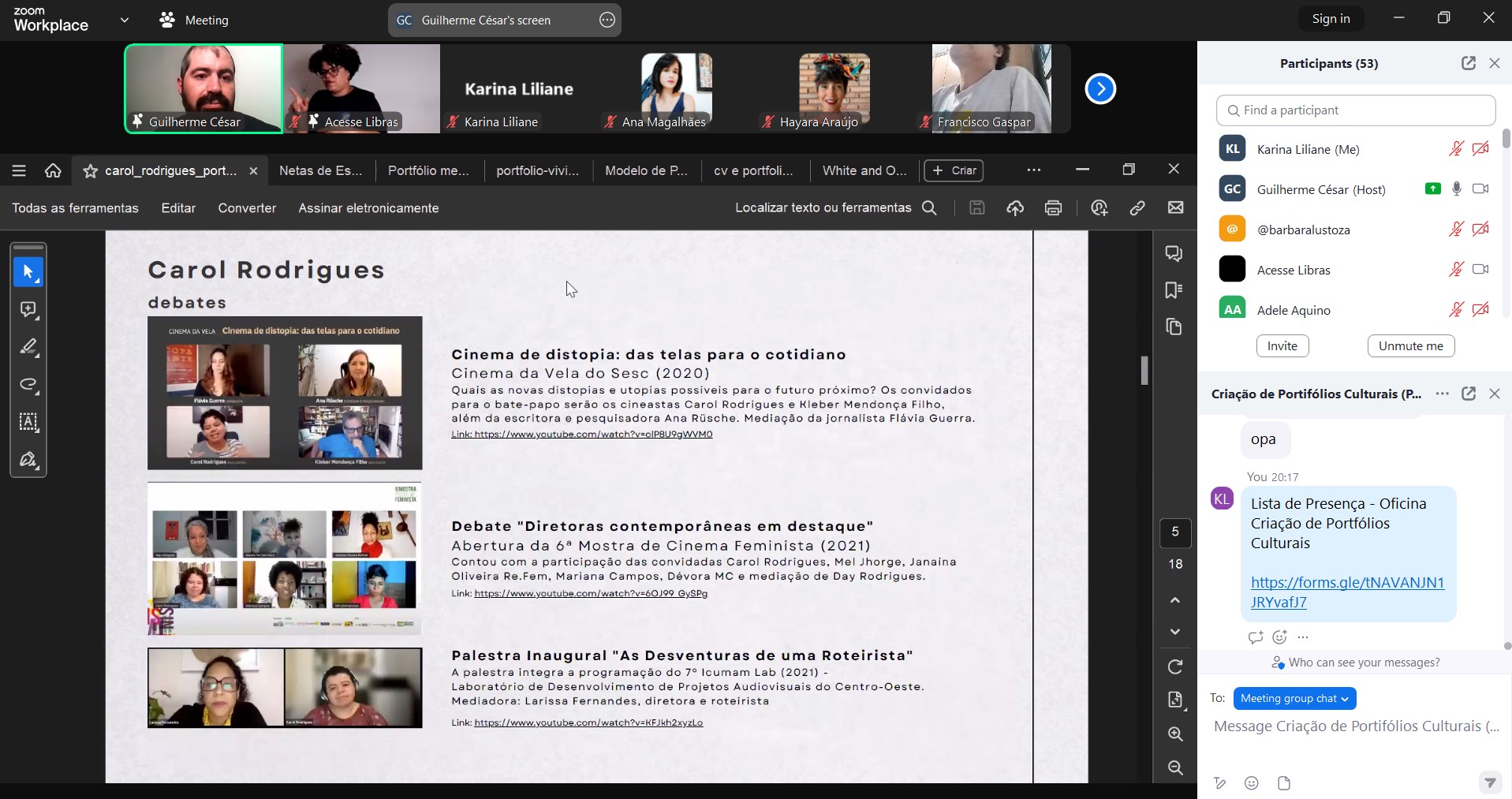Open the bookmarks panel icon
1512x799 pixels.
pyautogui.click(x=1174, y=290)
